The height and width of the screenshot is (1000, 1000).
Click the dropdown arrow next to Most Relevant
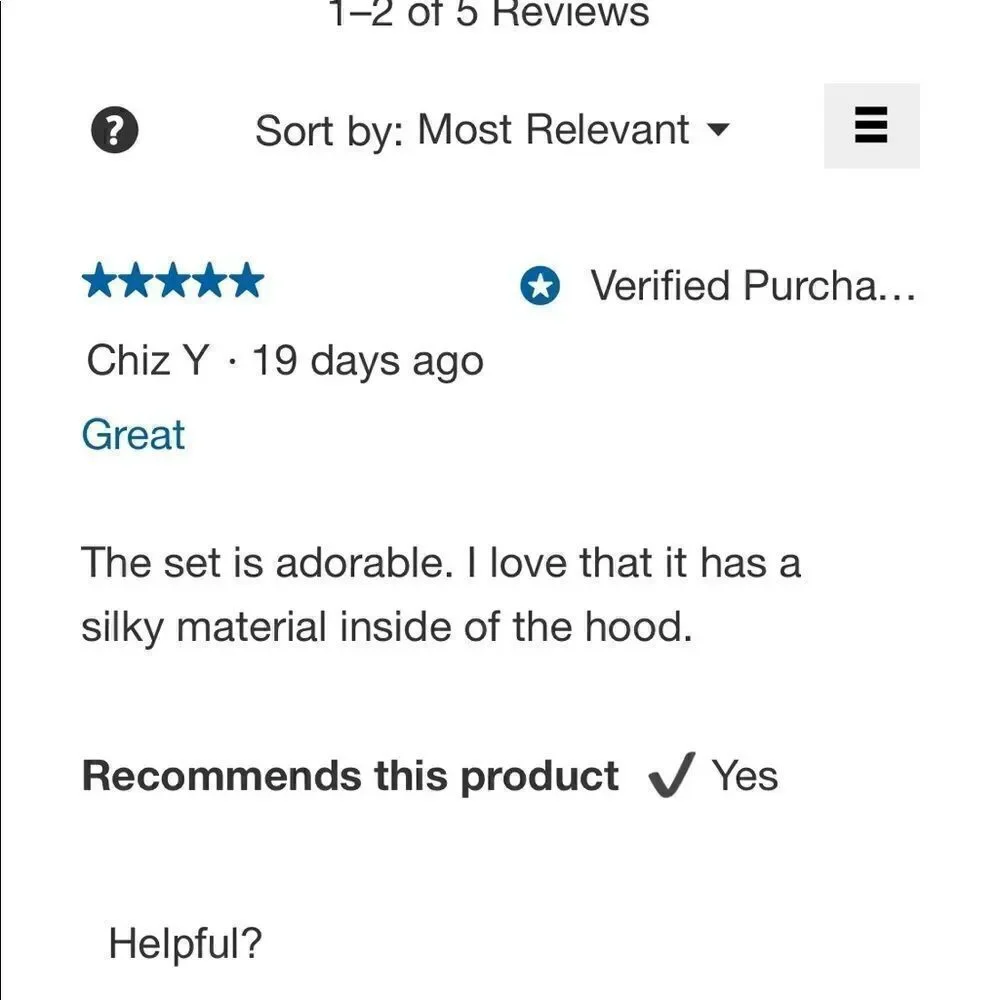(718, 129)
